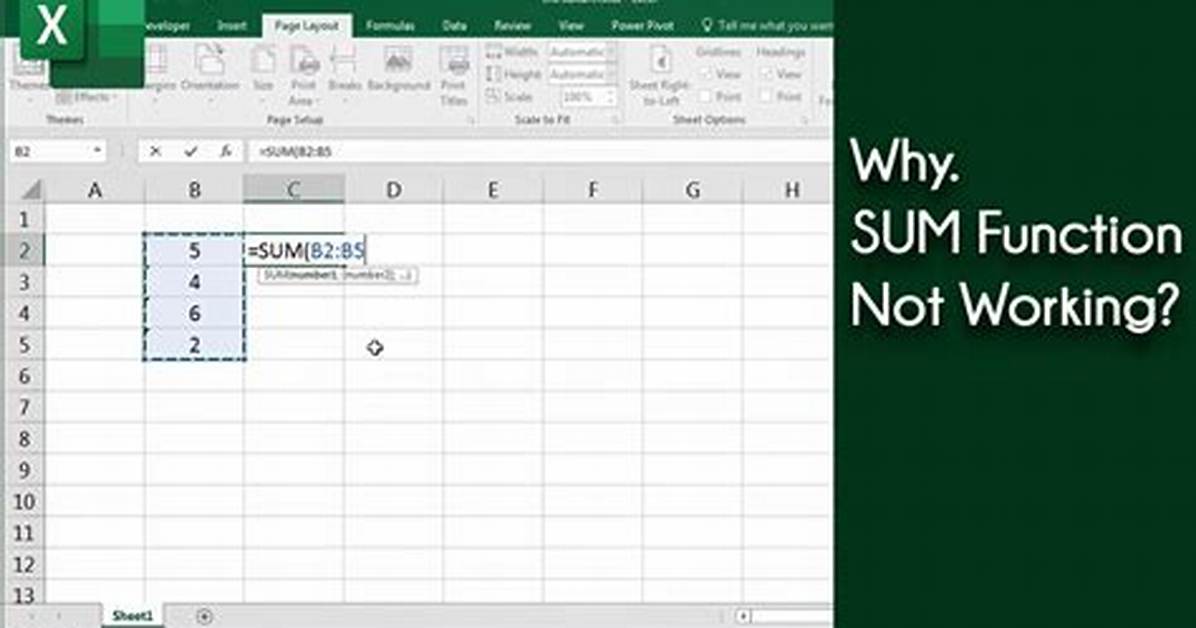
Task: Open Scale to Fit dialog launcher
Action: tap(615, 120)
